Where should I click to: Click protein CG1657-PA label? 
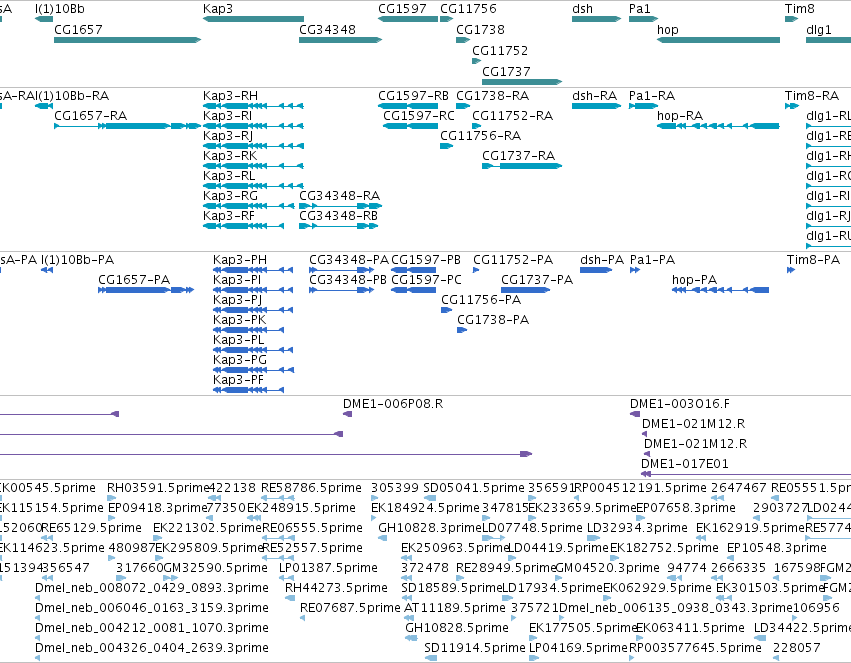134,280
